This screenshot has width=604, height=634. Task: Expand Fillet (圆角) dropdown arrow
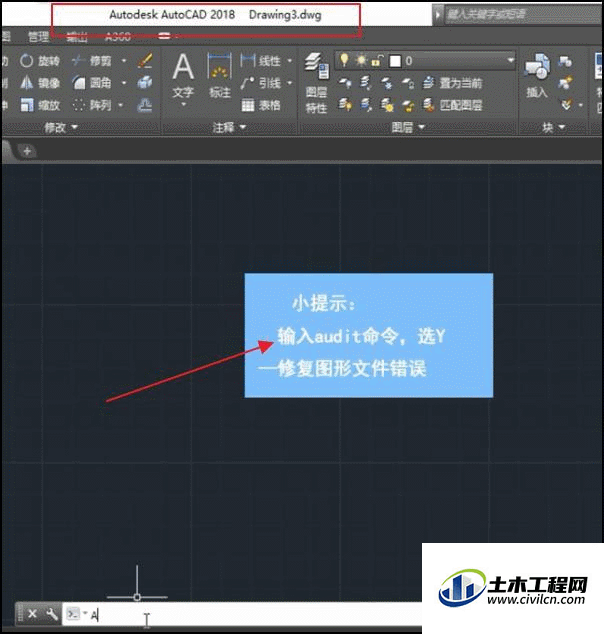coord(123,83)
